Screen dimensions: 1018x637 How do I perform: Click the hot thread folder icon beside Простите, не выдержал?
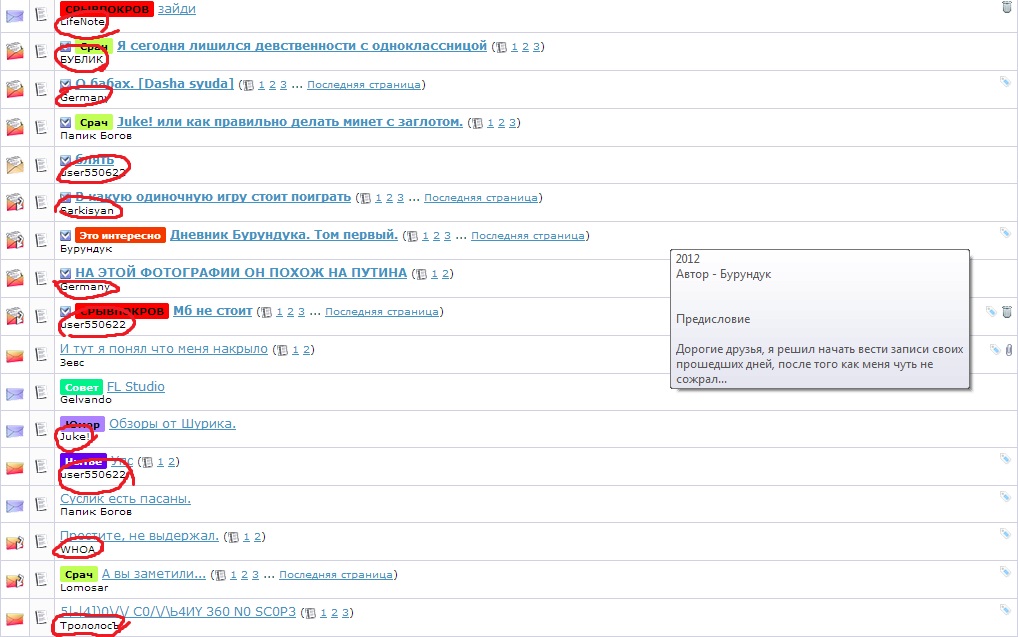(x=14, y=543)
